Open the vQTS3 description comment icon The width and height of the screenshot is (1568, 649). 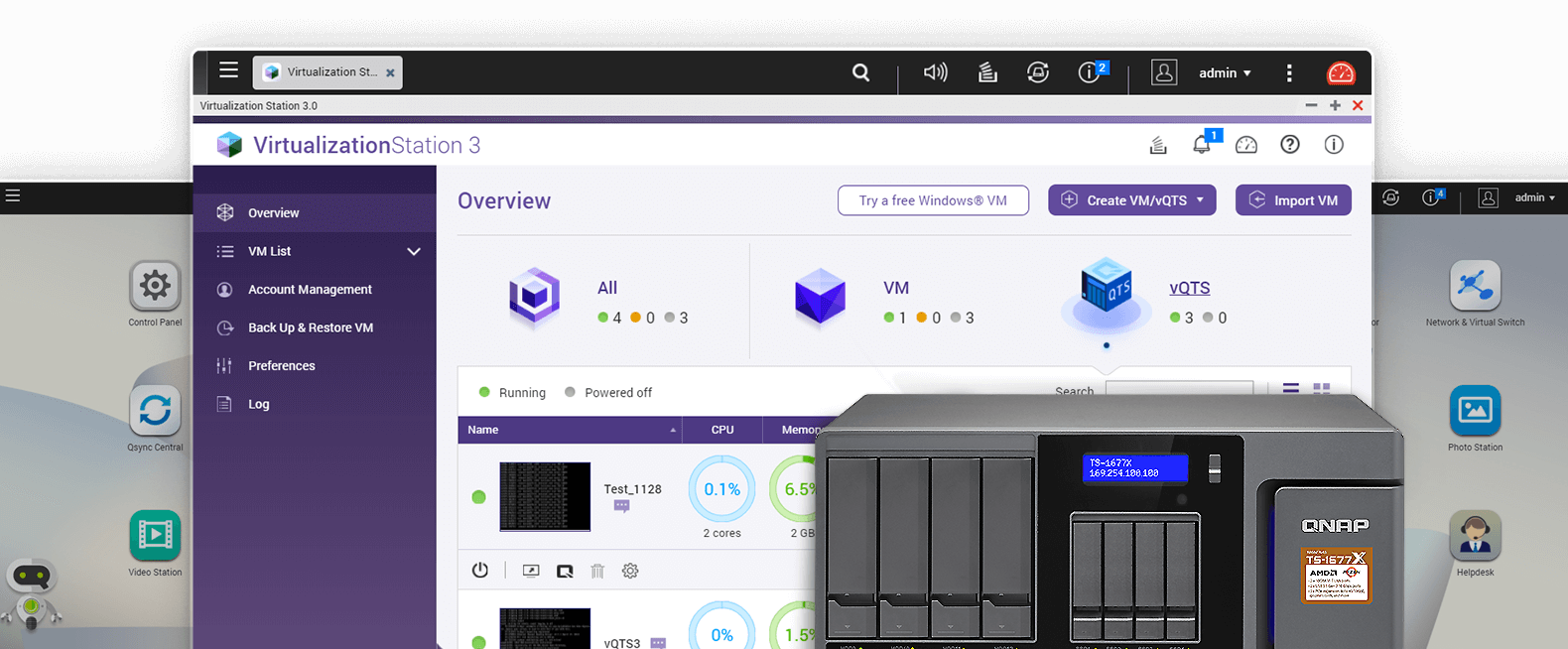click(658, 643)
